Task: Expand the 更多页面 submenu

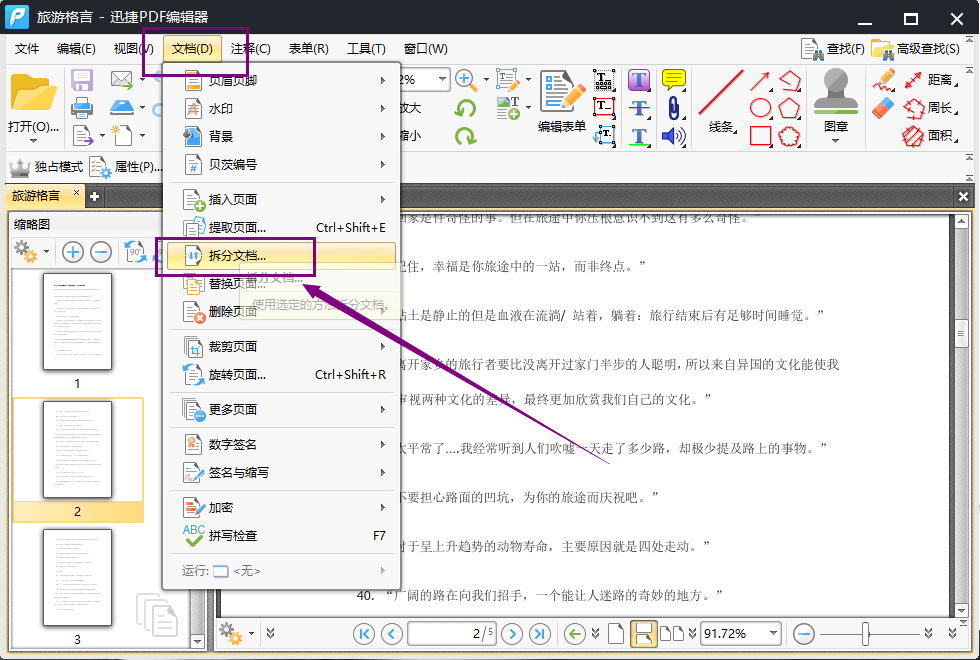Action: (x=281, y=409)
